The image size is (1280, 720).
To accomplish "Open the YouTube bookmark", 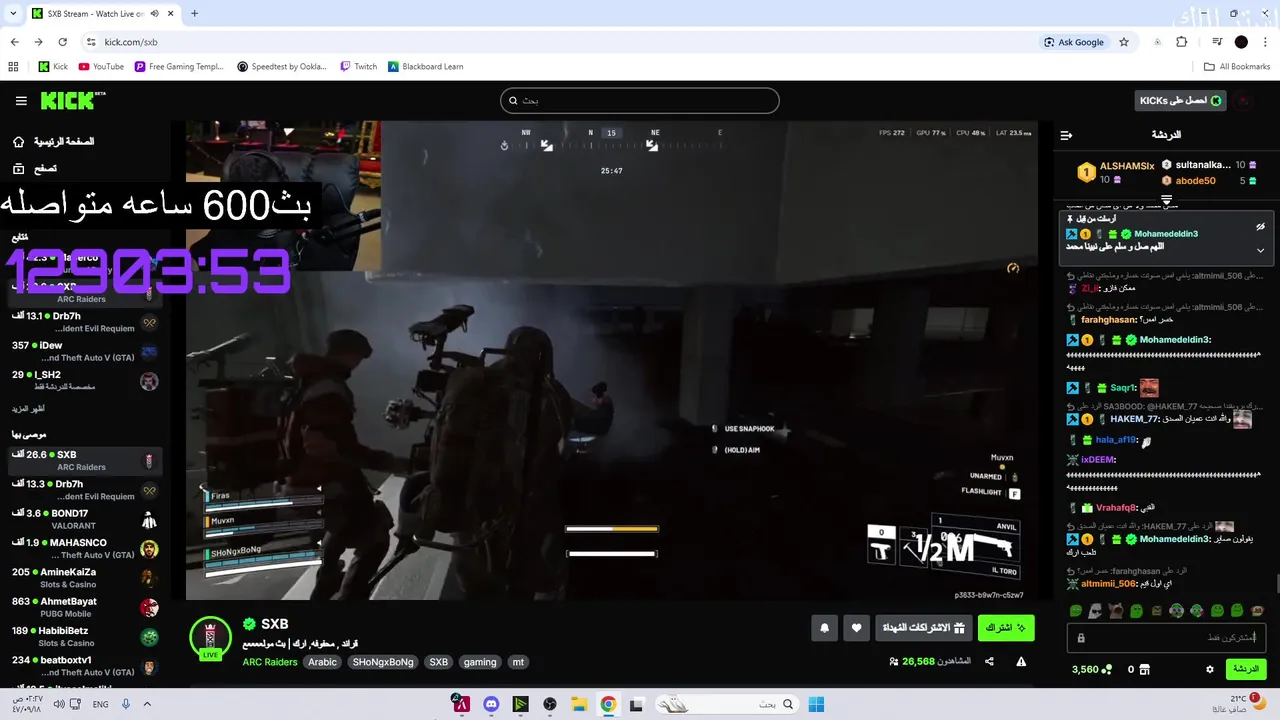I will click(101, 67).
